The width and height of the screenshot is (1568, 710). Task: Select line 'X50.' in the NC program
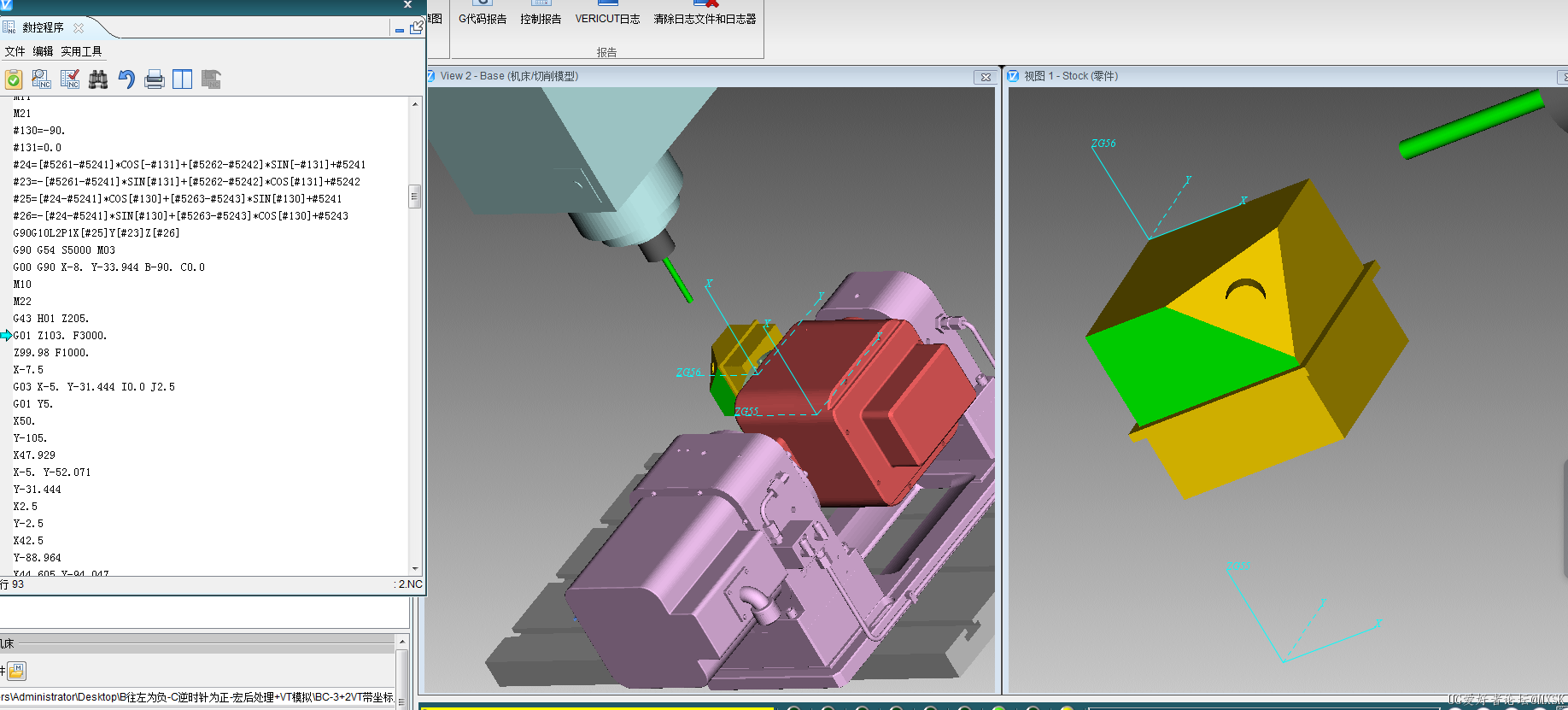24,421
